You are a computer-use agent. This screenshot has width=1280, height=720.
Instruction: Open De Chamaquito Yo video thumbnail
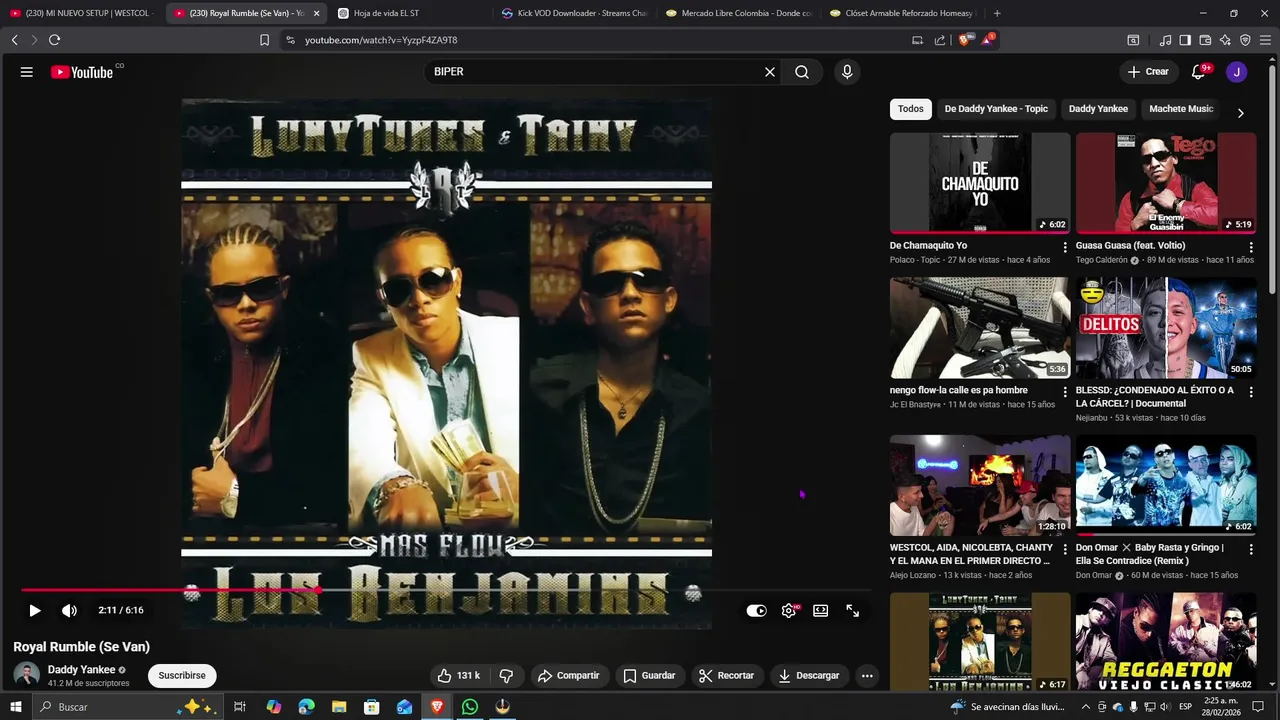pos(980,183)
